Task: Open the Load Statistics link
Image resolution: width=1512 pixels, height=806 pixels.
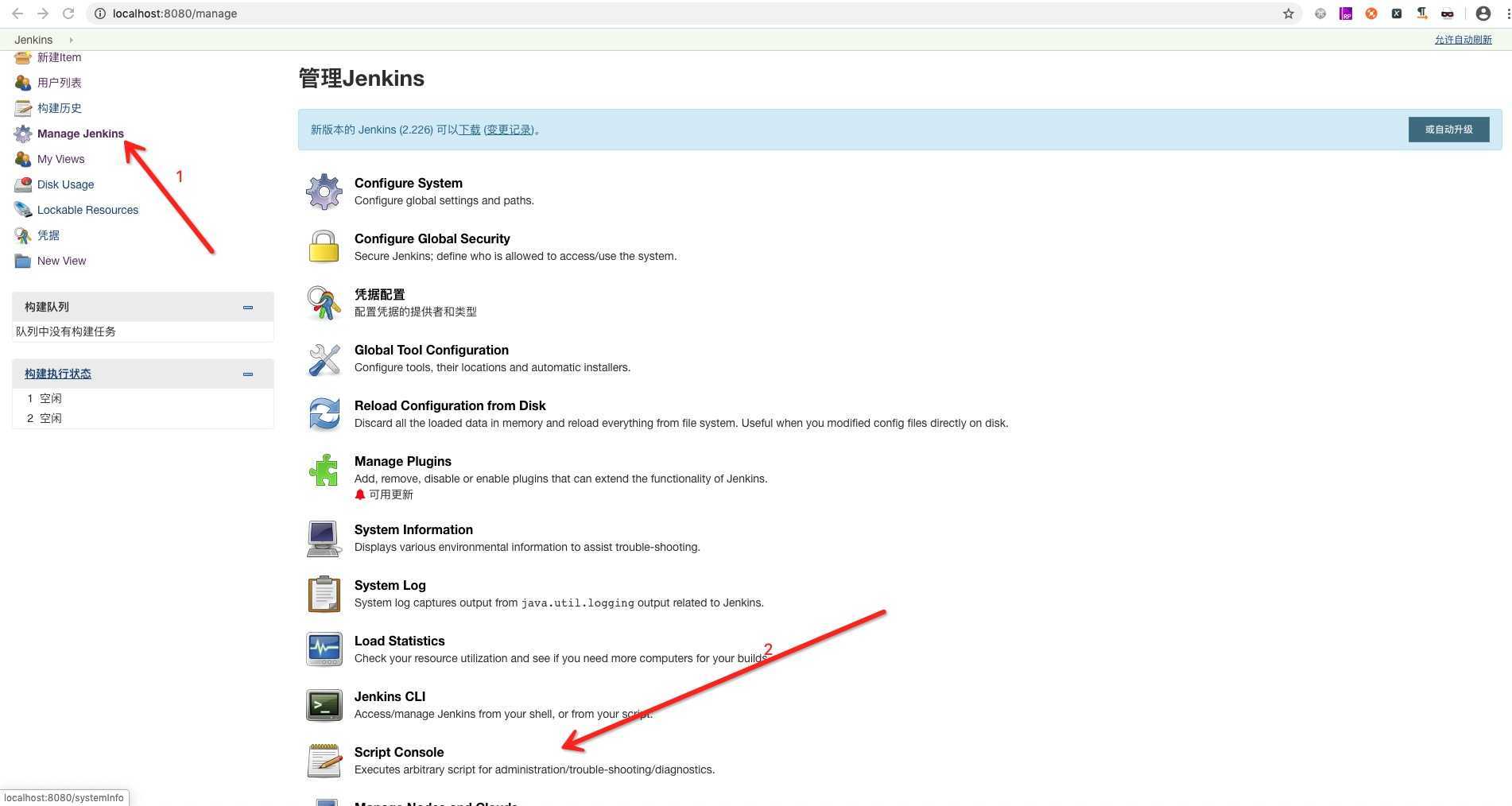Action: pyautogui.click(x=400, y=641)
